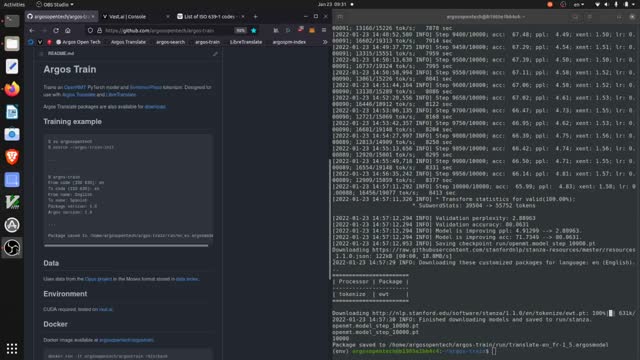Show more bookmarks with the overflow chevron
640x360 pixels.
click(x=325, y=42)
